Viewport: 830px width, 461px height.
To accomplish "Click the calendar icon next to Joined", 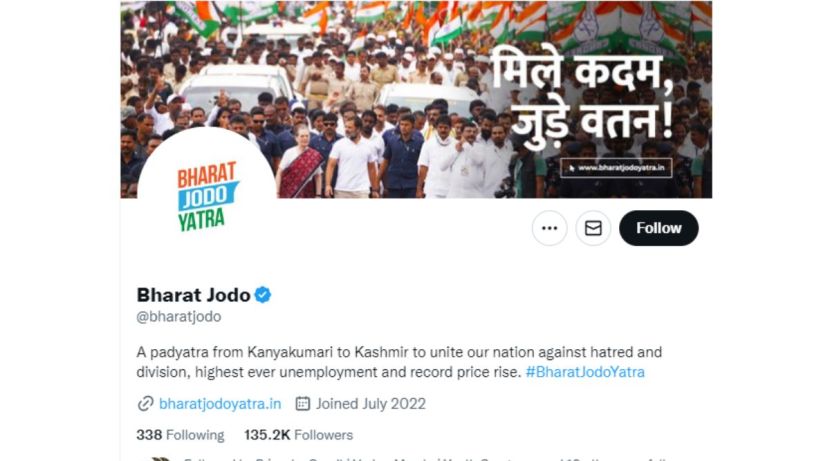I will [x=302, y=404].
